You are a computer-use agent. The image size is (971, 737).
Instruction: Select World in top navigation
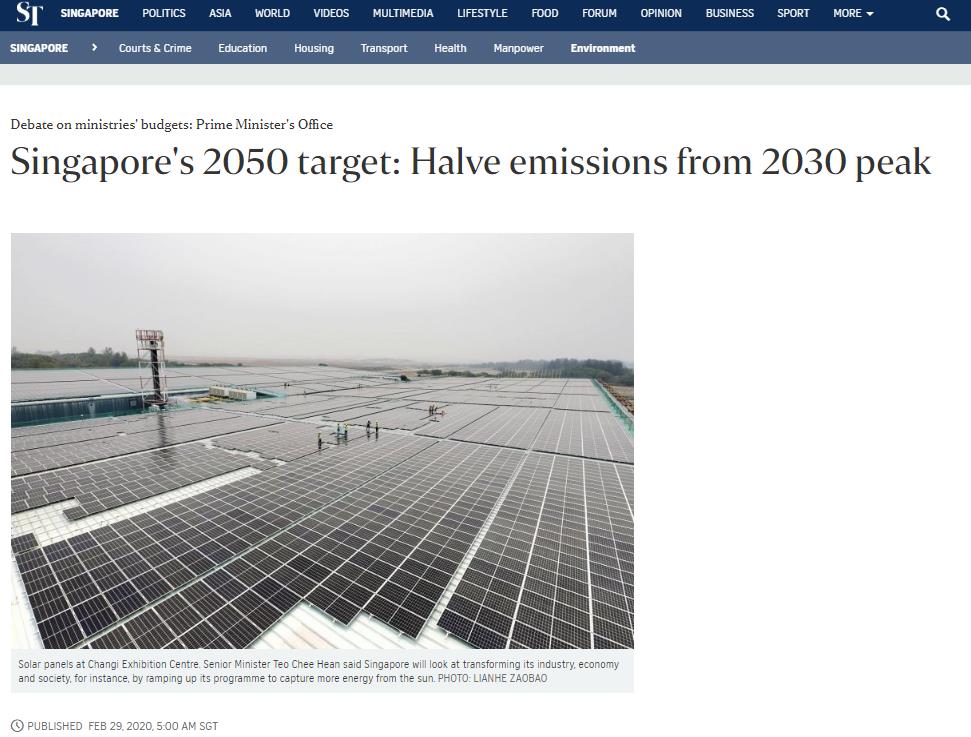(x=272, y=14)
